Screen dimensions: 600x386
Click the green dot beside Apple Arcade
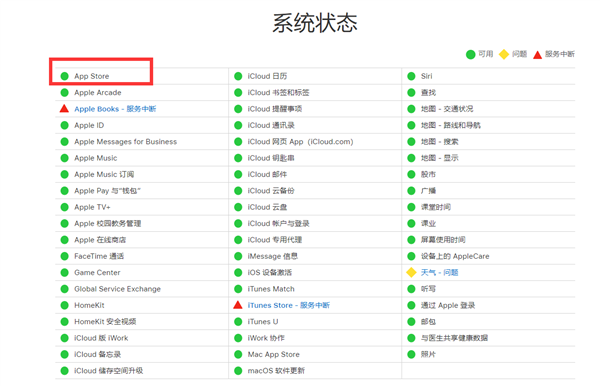coord(64,93)
